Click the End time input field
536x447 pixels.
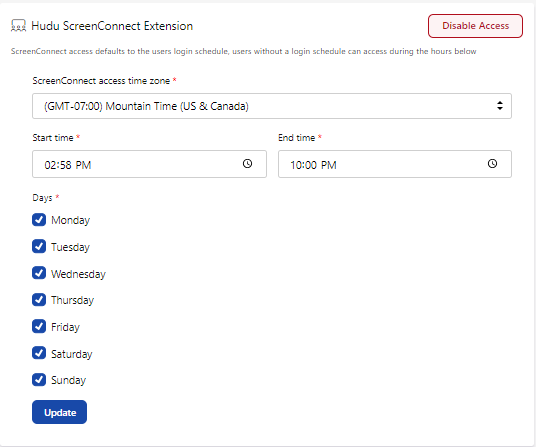[x=395, y=164]
